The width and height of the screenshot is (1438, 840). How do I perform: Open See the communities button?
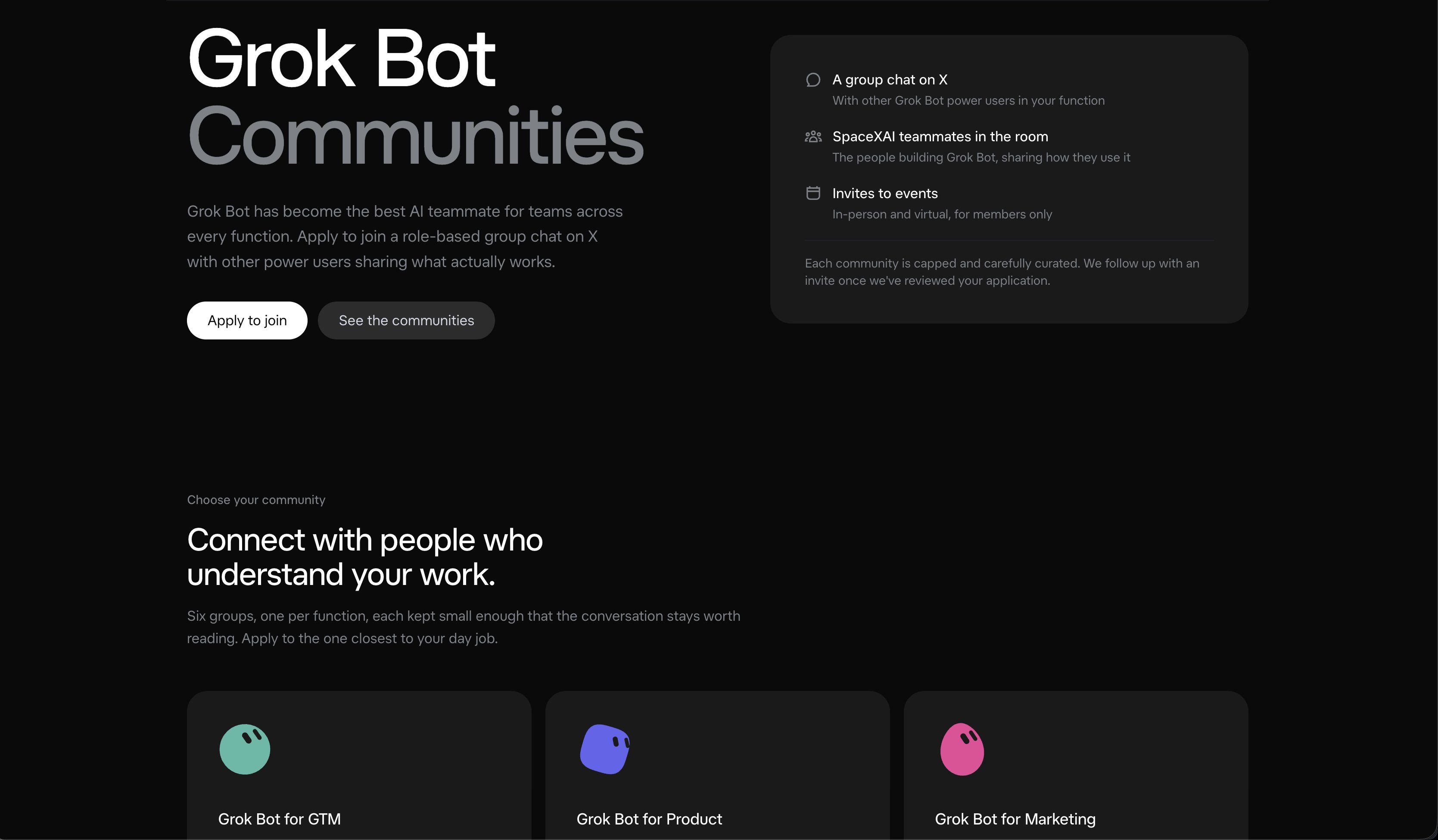point(406,320)
